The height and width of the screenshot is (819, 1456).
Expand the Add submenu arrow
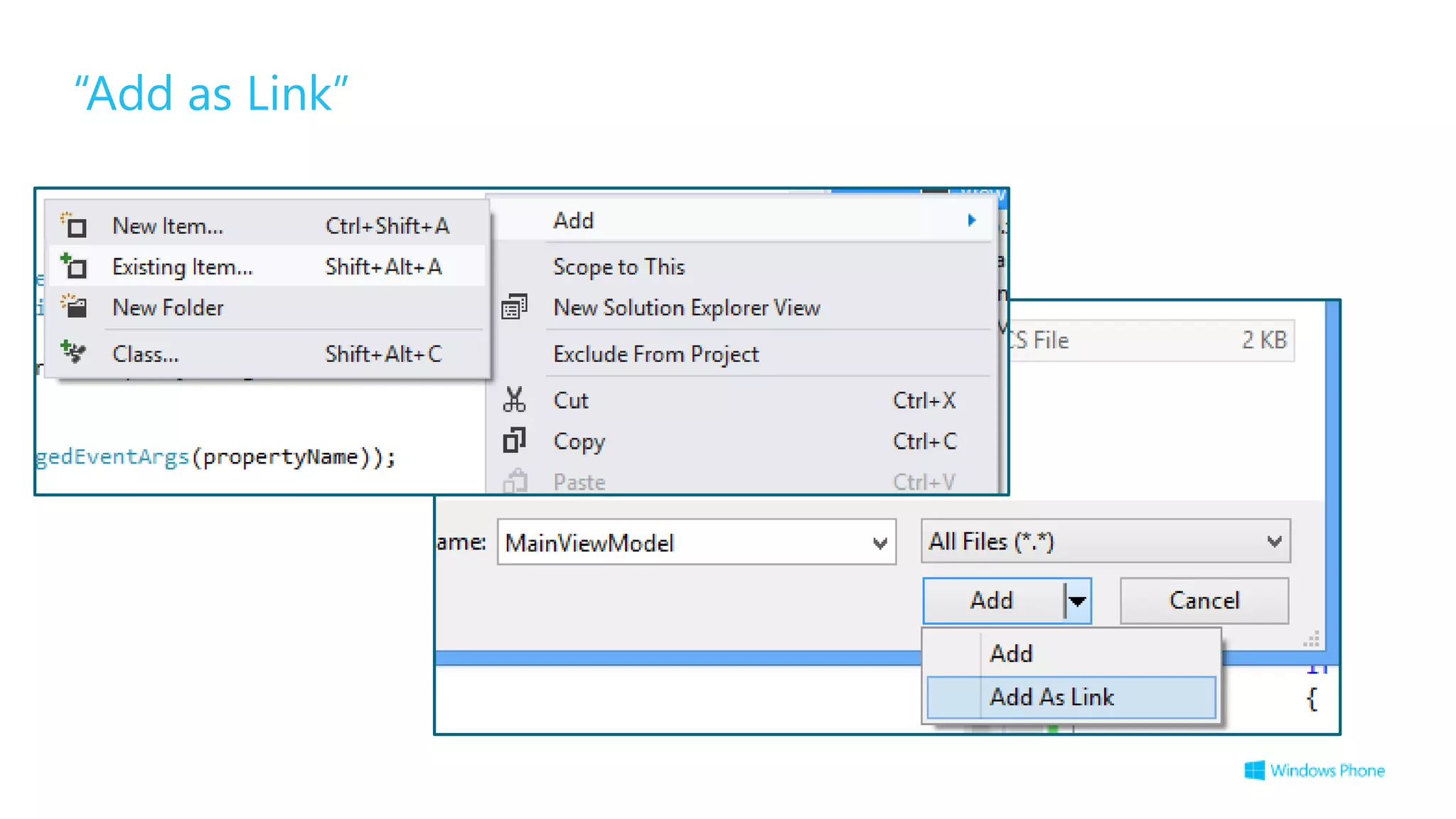point(971,220)
